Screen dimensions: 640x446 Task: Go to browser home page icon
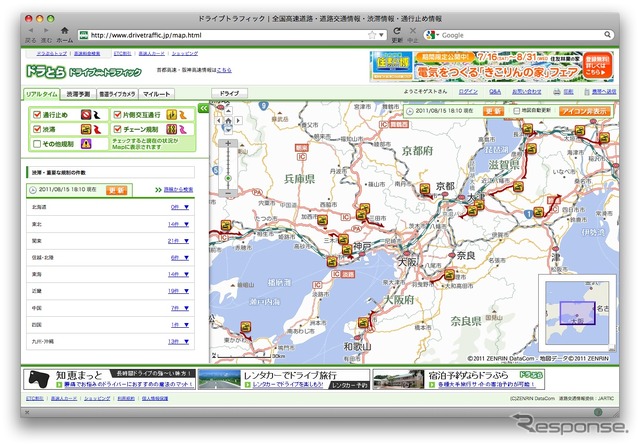click(x=64, y=30)
